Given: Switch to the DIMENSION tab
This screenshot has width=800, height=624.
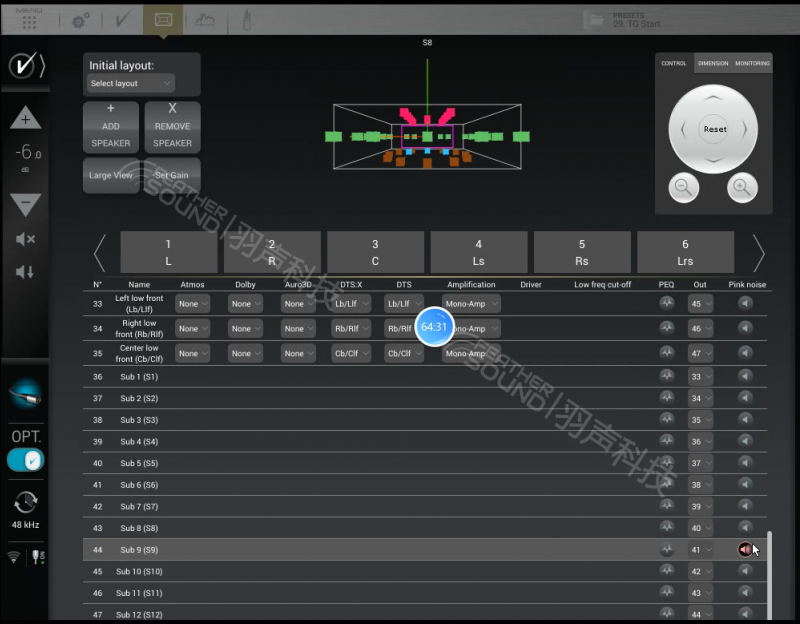Looking at the screenshot, I should [x=713, y=63].
